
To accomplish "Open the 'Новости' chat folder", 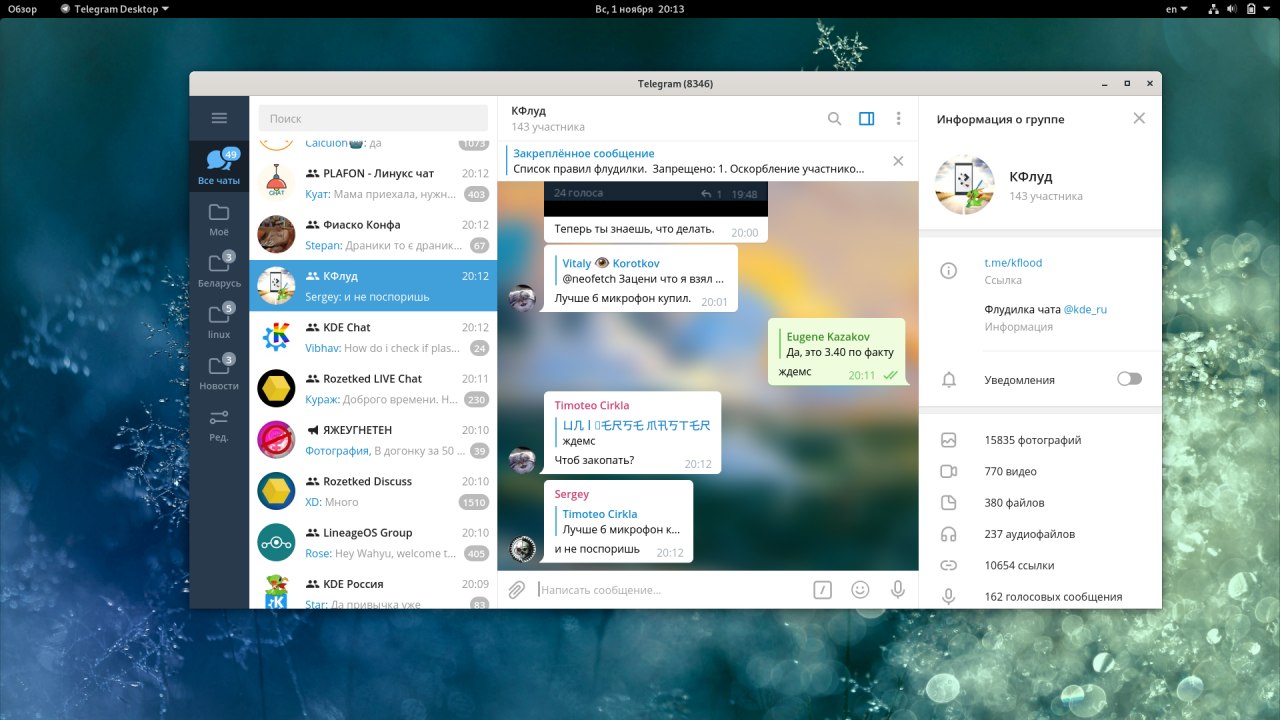I will pos(219,372).
